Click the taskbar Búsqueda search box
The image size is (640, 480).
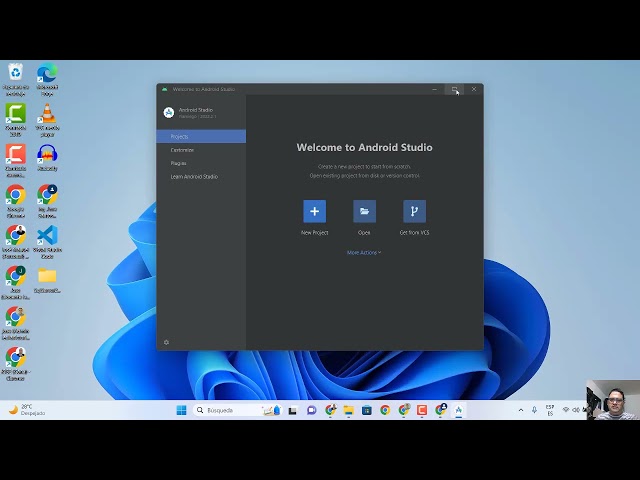coord(237,410)
